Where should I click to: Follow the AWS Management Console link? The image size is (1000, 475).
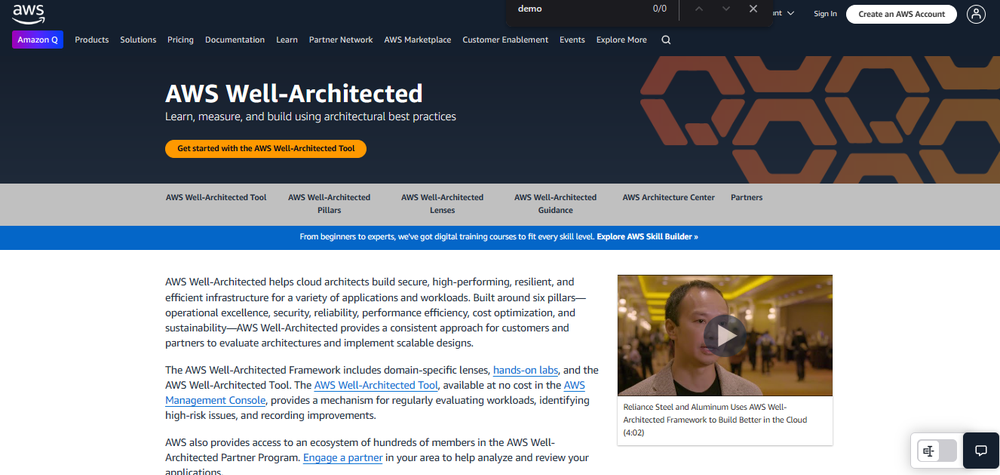click(x=375, y=393)
